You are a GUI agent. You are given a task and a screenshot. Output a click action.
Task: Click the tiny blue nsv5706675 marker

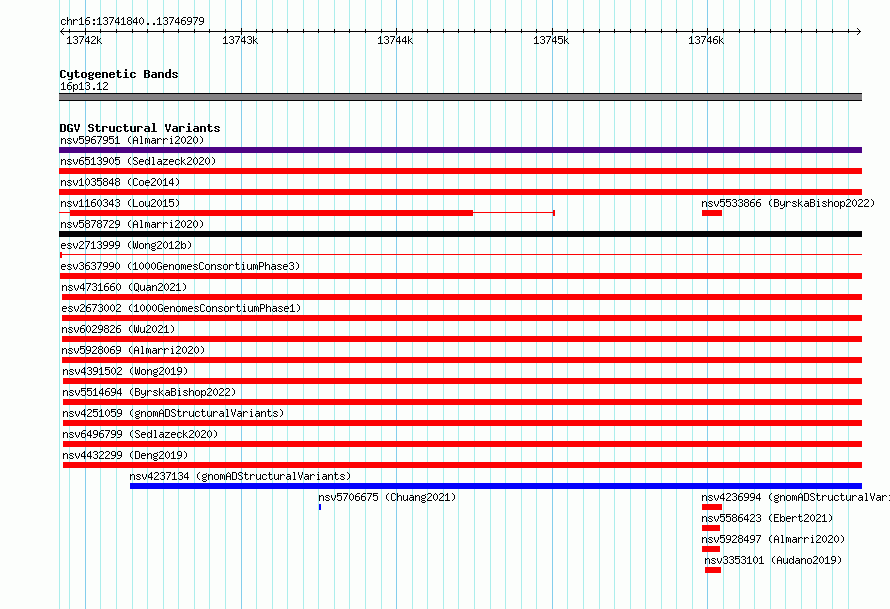pyautogui.click(x=320, y=507)
